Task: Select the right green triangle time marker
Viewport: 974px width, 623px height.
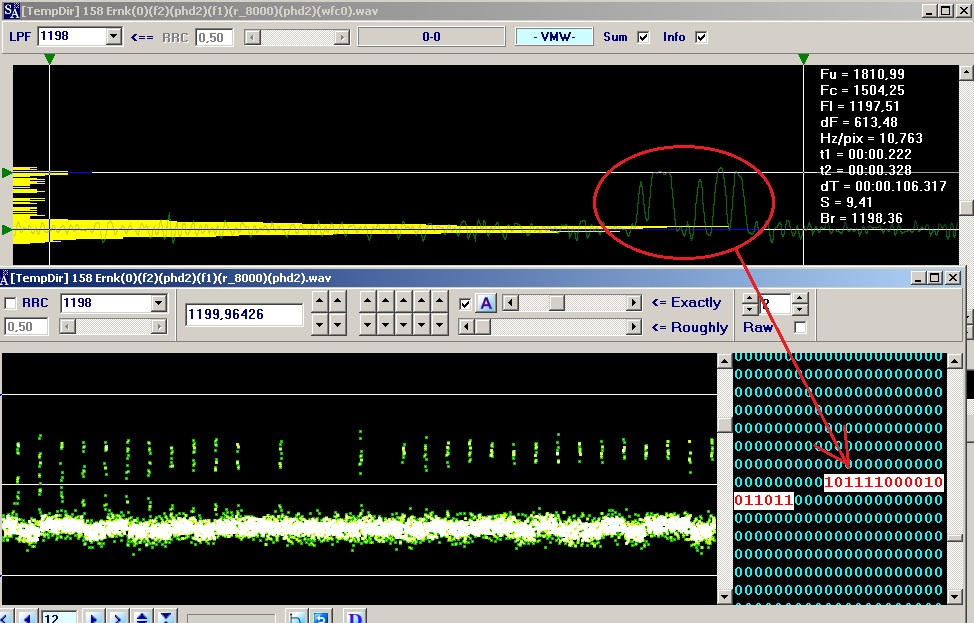Action: pyautogui.click(x=803, y=59)
